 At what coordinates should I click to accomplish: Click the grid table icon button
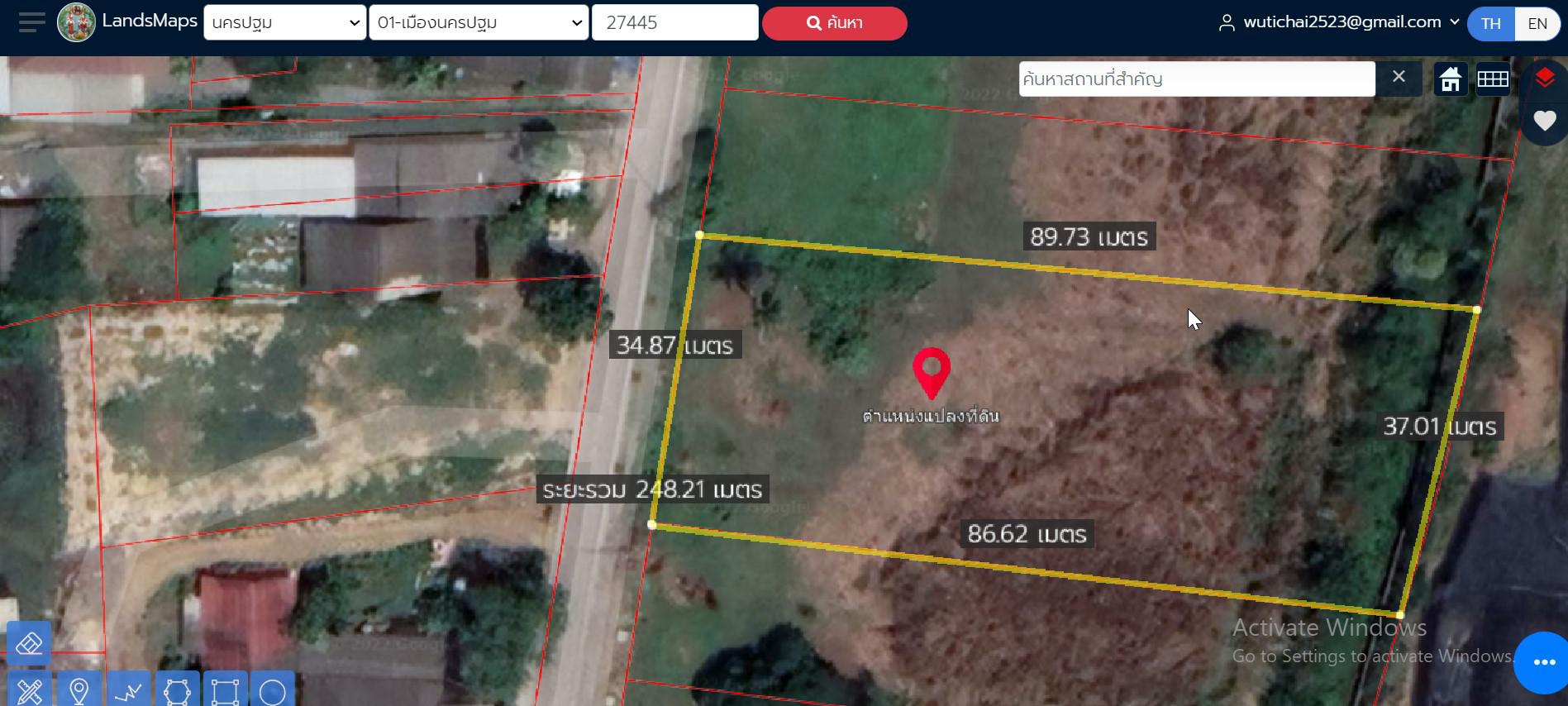tap(1493, 79)
